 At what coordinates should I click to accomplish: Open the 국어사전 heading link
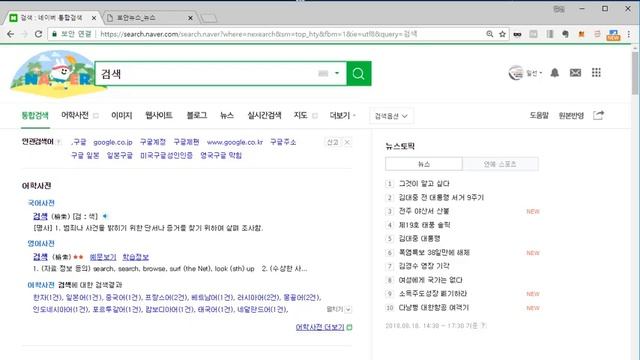point(41,203)
